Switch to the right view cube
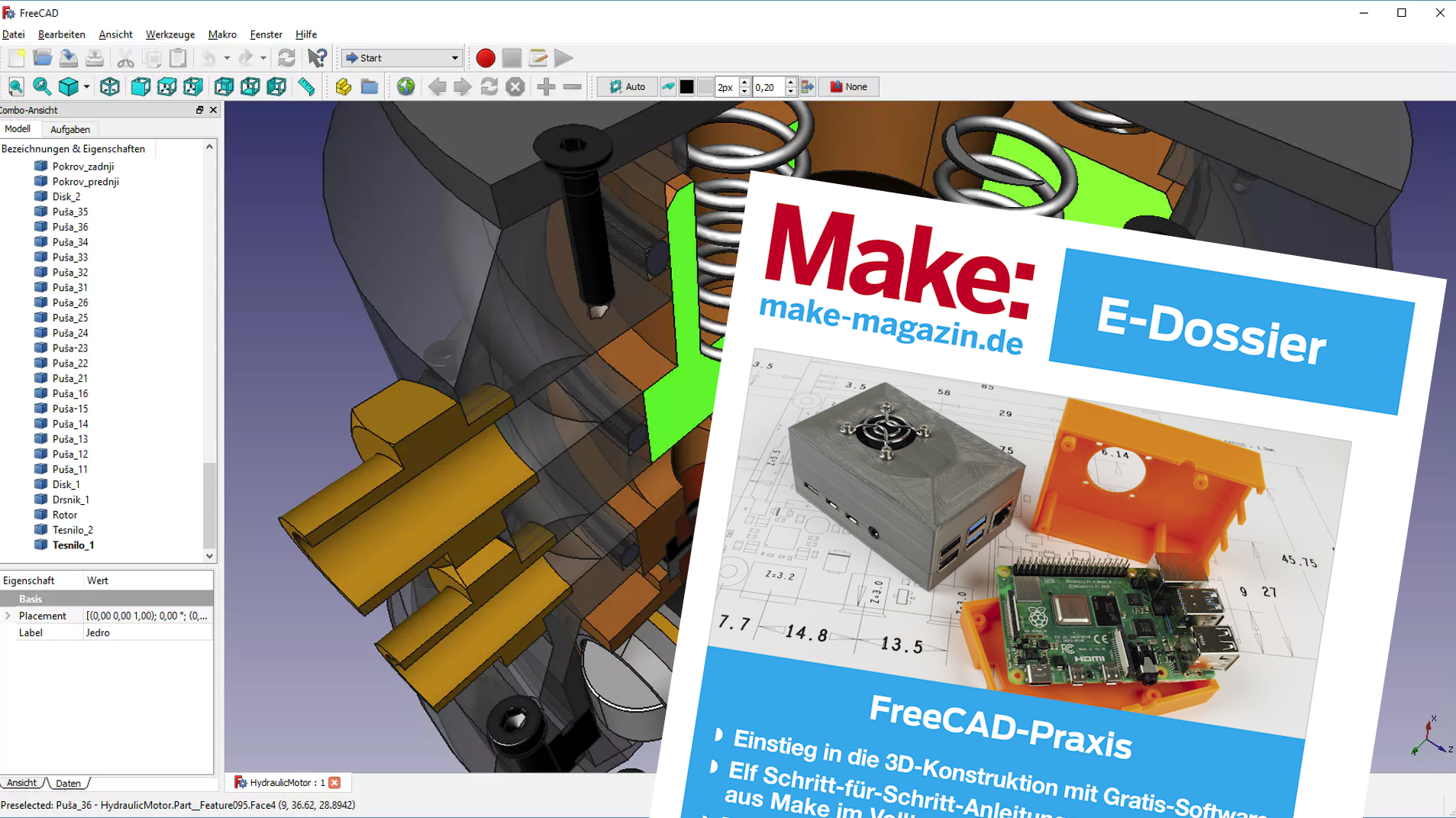 (193, 87)
